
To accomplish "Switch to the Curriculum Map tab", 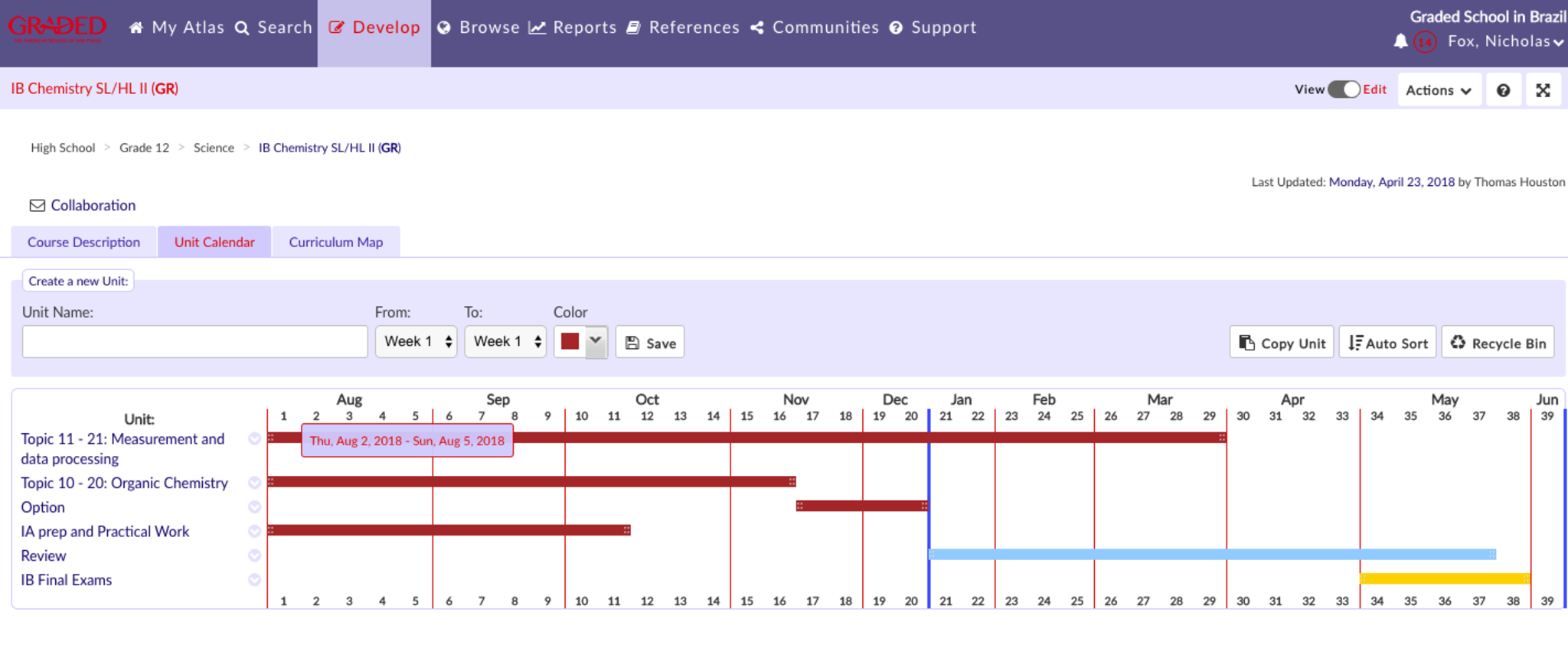I will coord(335,242).
